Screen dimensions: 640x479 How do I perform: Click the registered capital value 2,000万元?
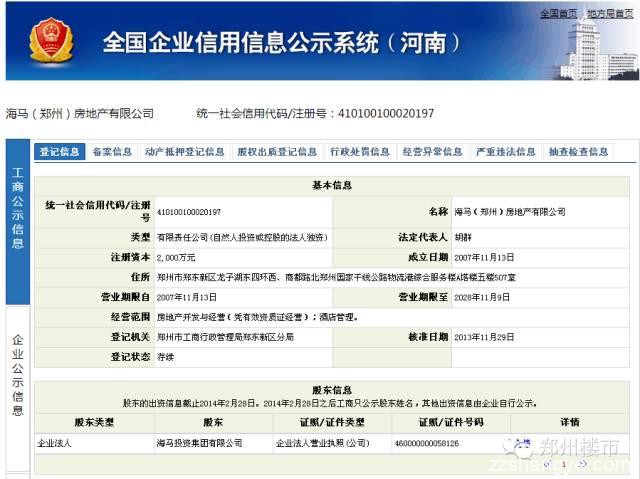click(176, 257)
